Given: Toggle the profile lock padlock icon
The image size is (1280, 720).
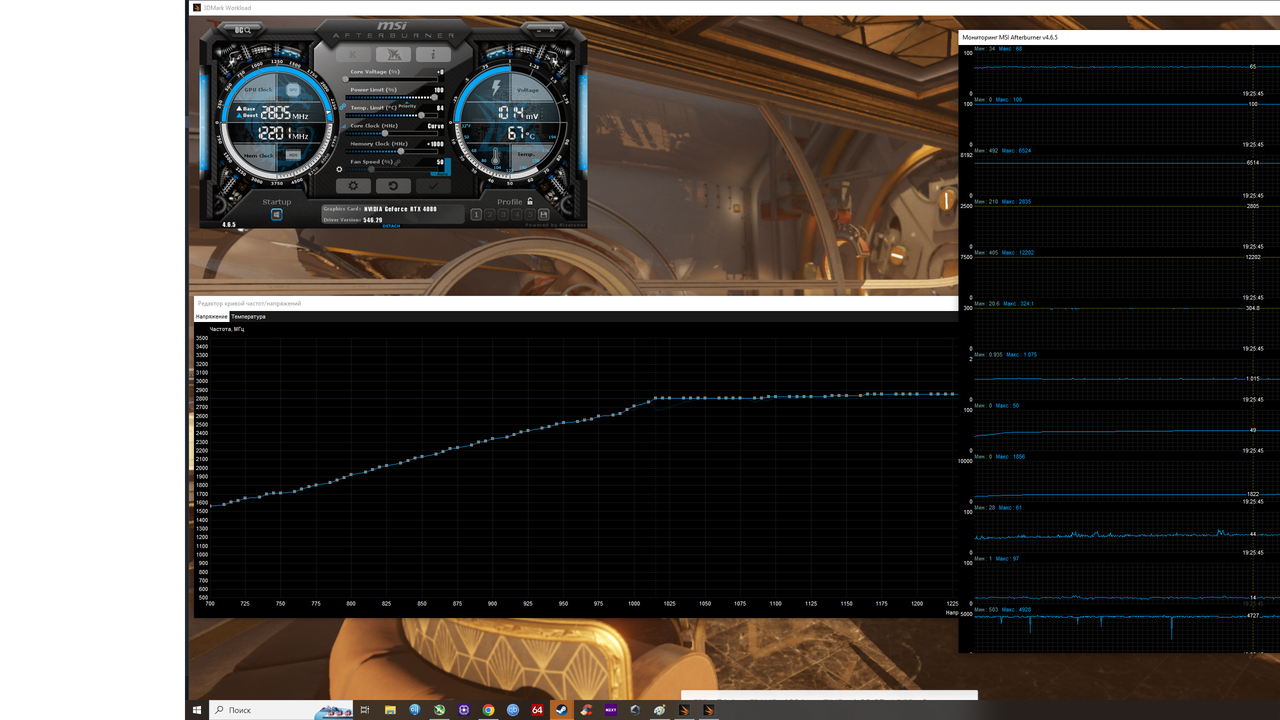Looking at the screenshot, I should (x=530, y=201).
